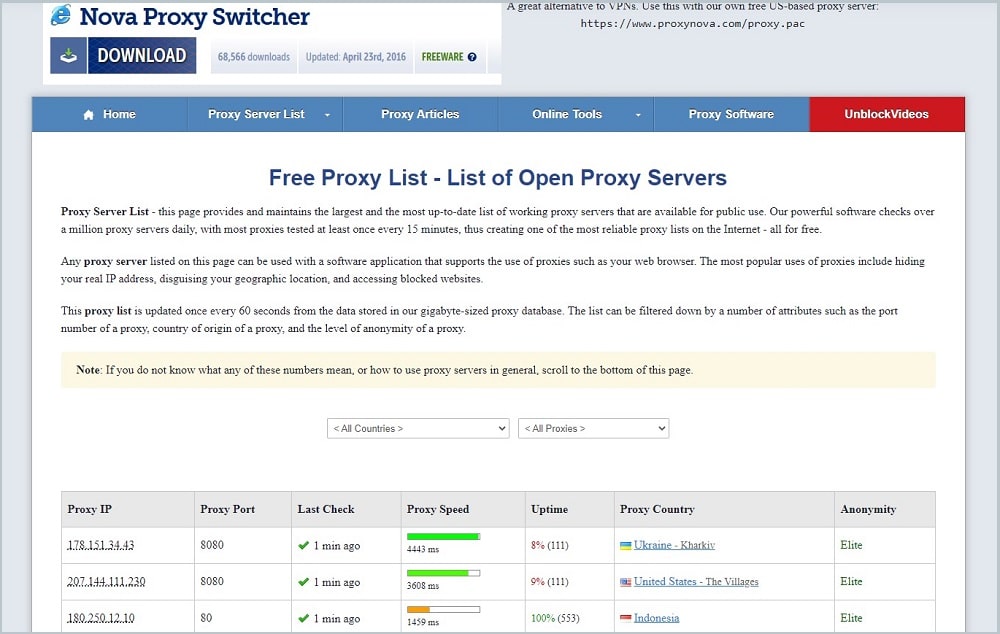Click Elite in the Ukraine row
This screenshot has height=634, width=1000.
click(851, 545)
